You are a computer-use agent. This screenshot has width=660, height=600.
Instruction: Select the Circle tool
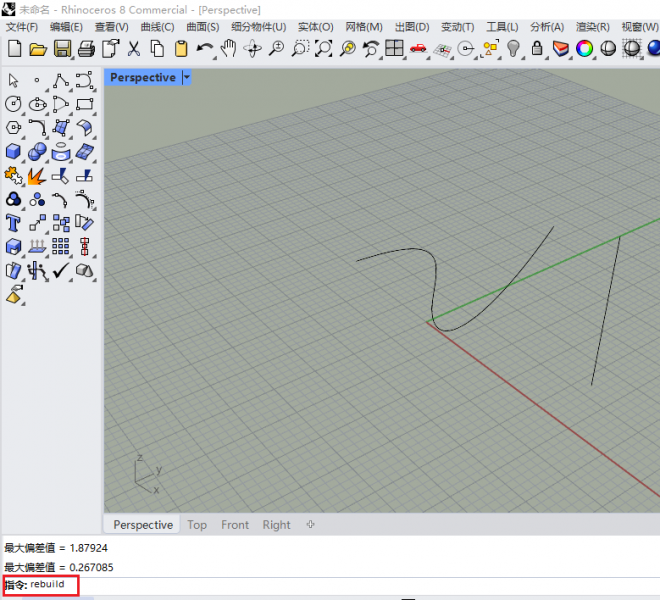(x=13, y=104)
